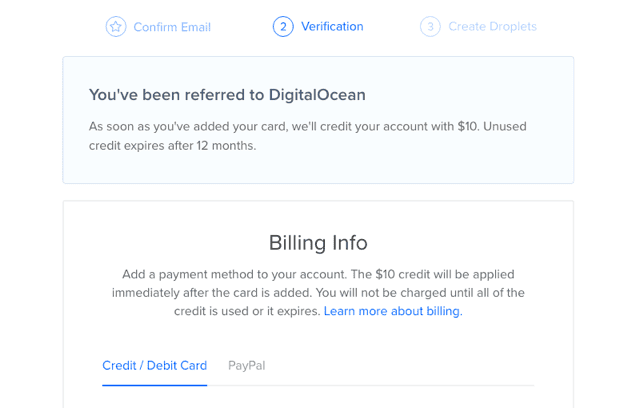This screenshot has width=640, height=408.
Task: Click the word DigitalOcean in the referral heading
Action: coord(317,95)
